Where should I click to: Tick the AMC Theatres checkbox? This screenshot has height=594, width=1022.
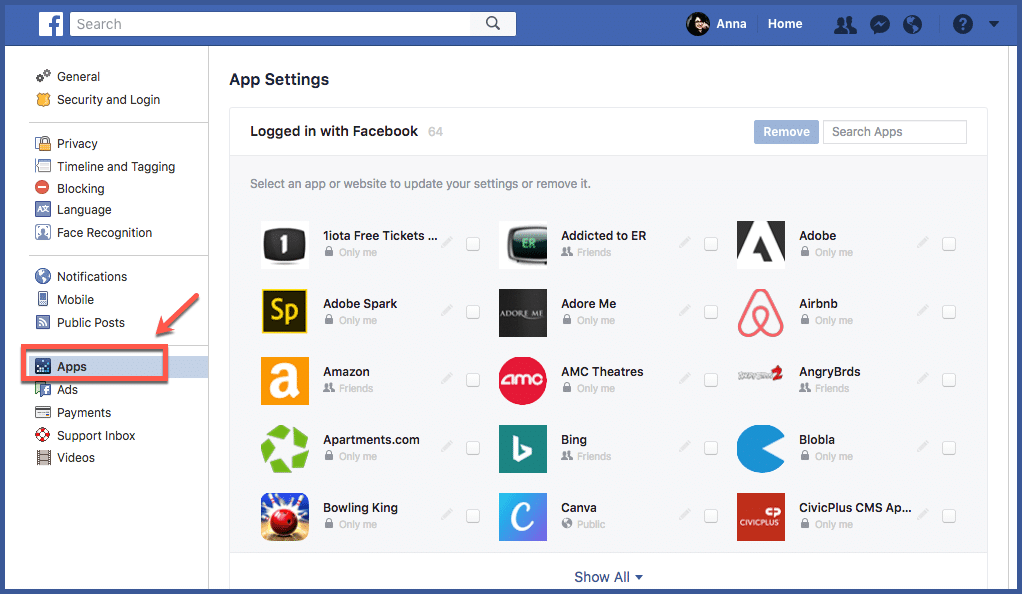click(x=711, y=379)
